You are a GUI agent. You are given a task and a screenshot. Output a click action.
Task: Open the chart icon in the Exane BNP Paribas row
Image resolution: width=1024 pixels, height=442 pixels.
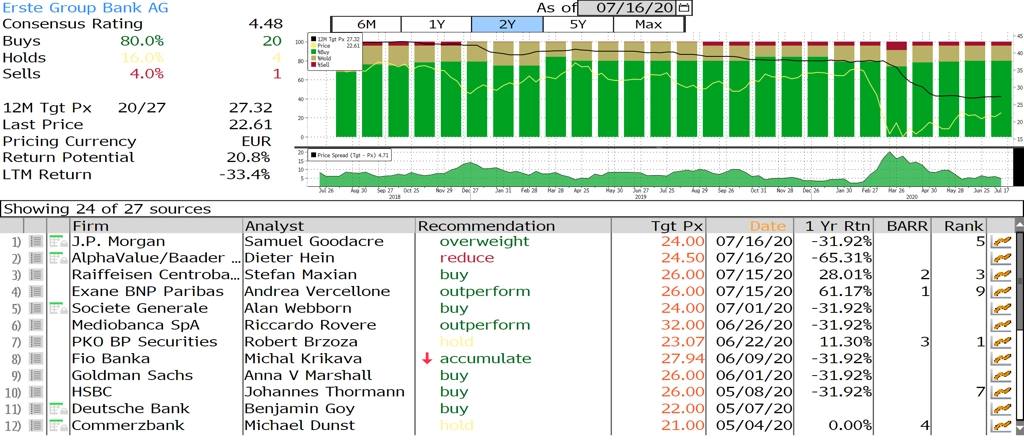click(x=1000, y=292)
